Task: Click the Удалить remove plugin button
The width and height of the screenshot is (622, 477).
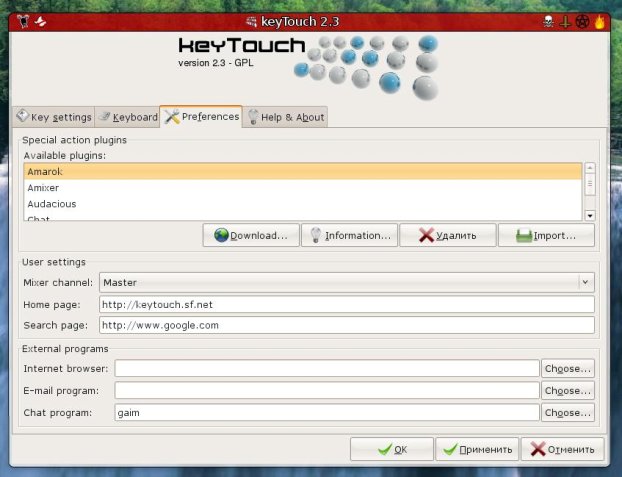Action: [447, 235]
